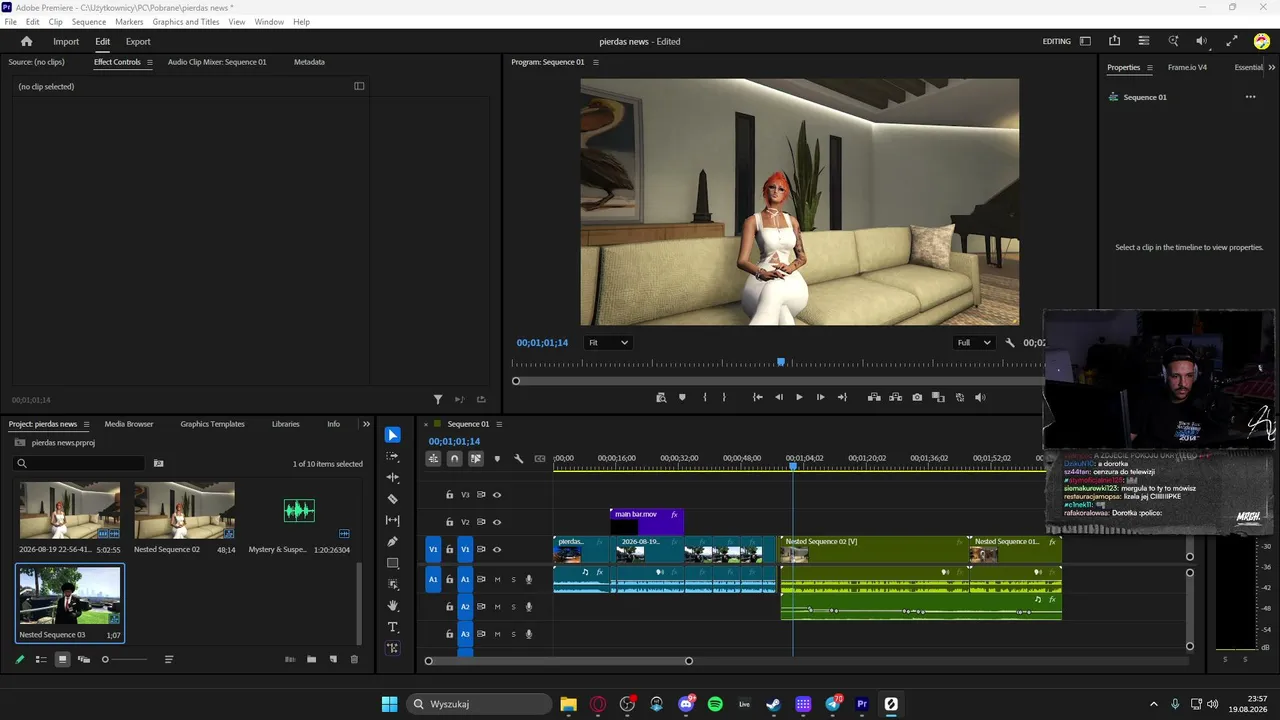The height and width of the screenshot is (720, 1280).
Task: Click the Extract button in Program Monitor
Action: (x=895, y=397)
